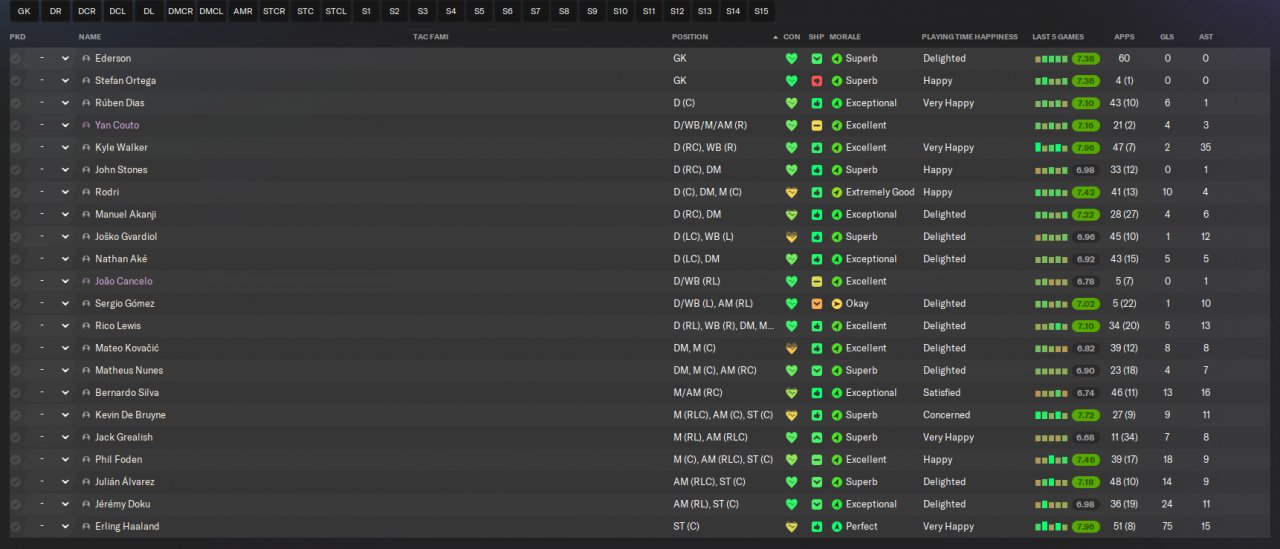Viewport: 1280px width, 549px height.
Task: Toggle the picked circle for Kevin De Bruyne
Action: tap(15, 415)
